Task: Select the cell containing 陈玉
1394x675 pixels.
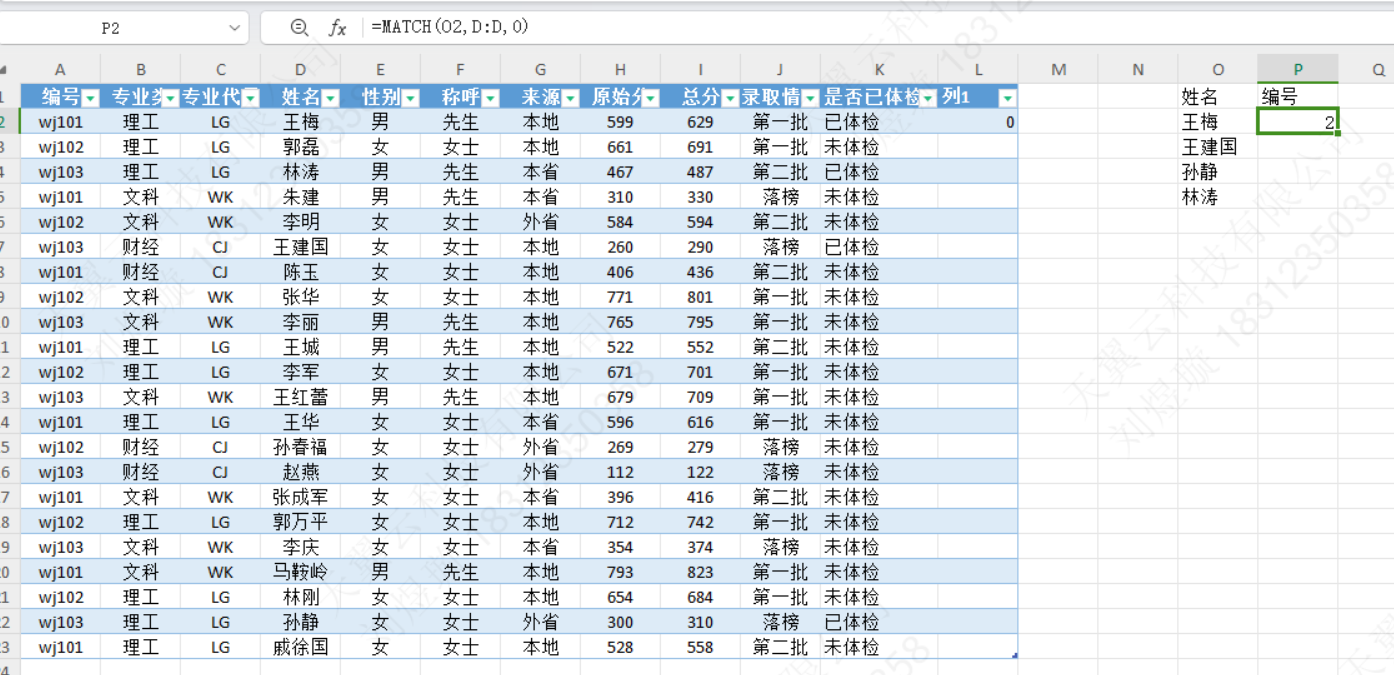Action: coord(300,272)
